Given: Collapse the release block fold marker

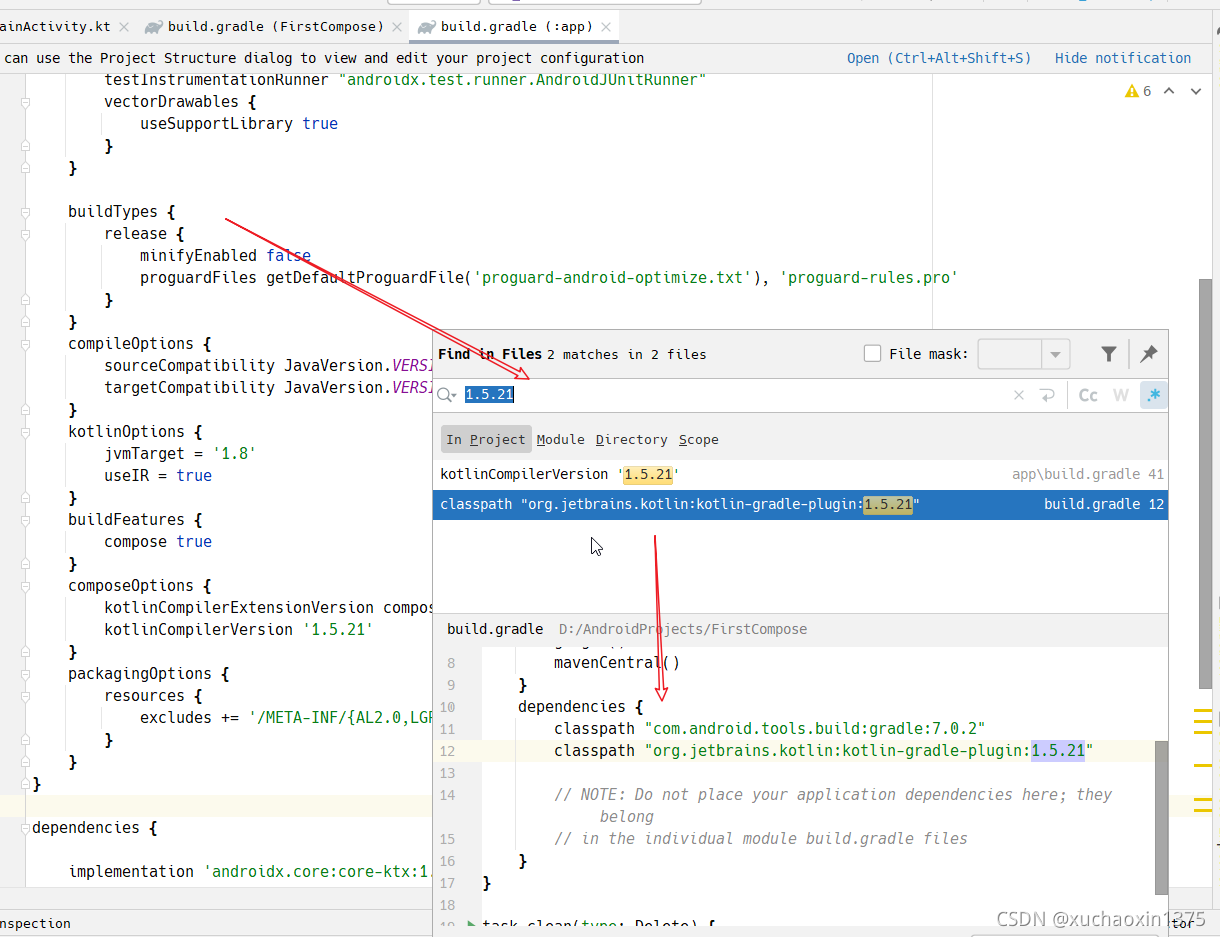Looking at the screenshot, I should [x=25, y=234].
